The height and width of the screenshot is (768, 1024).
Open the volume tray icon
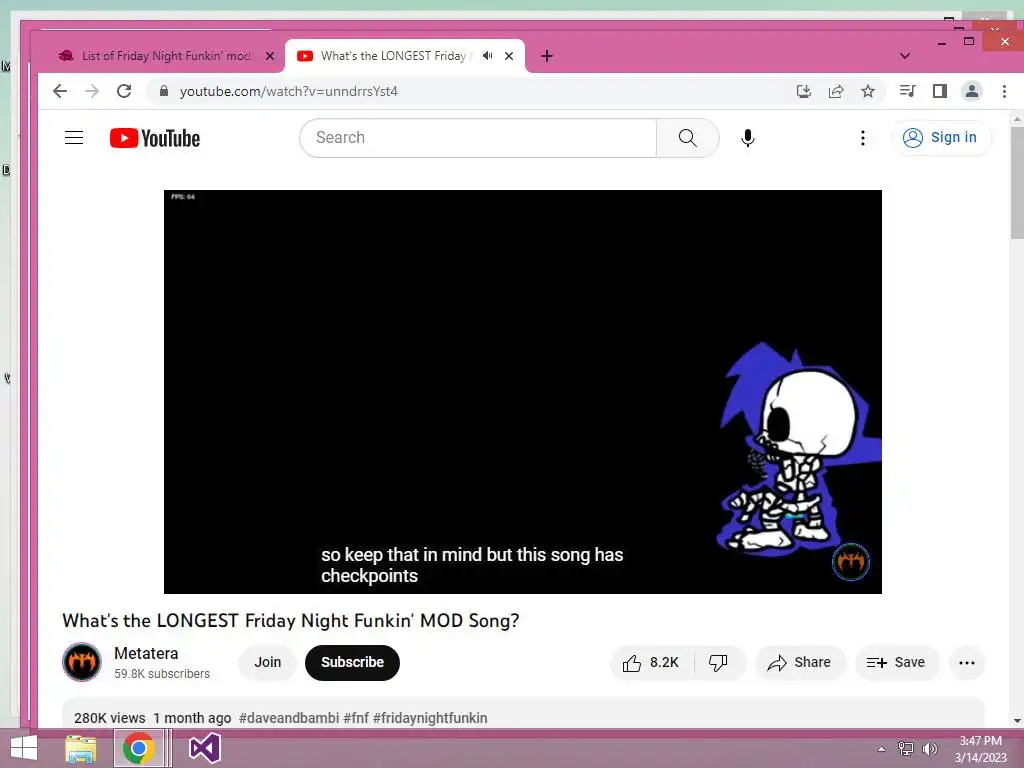[930, 749]
